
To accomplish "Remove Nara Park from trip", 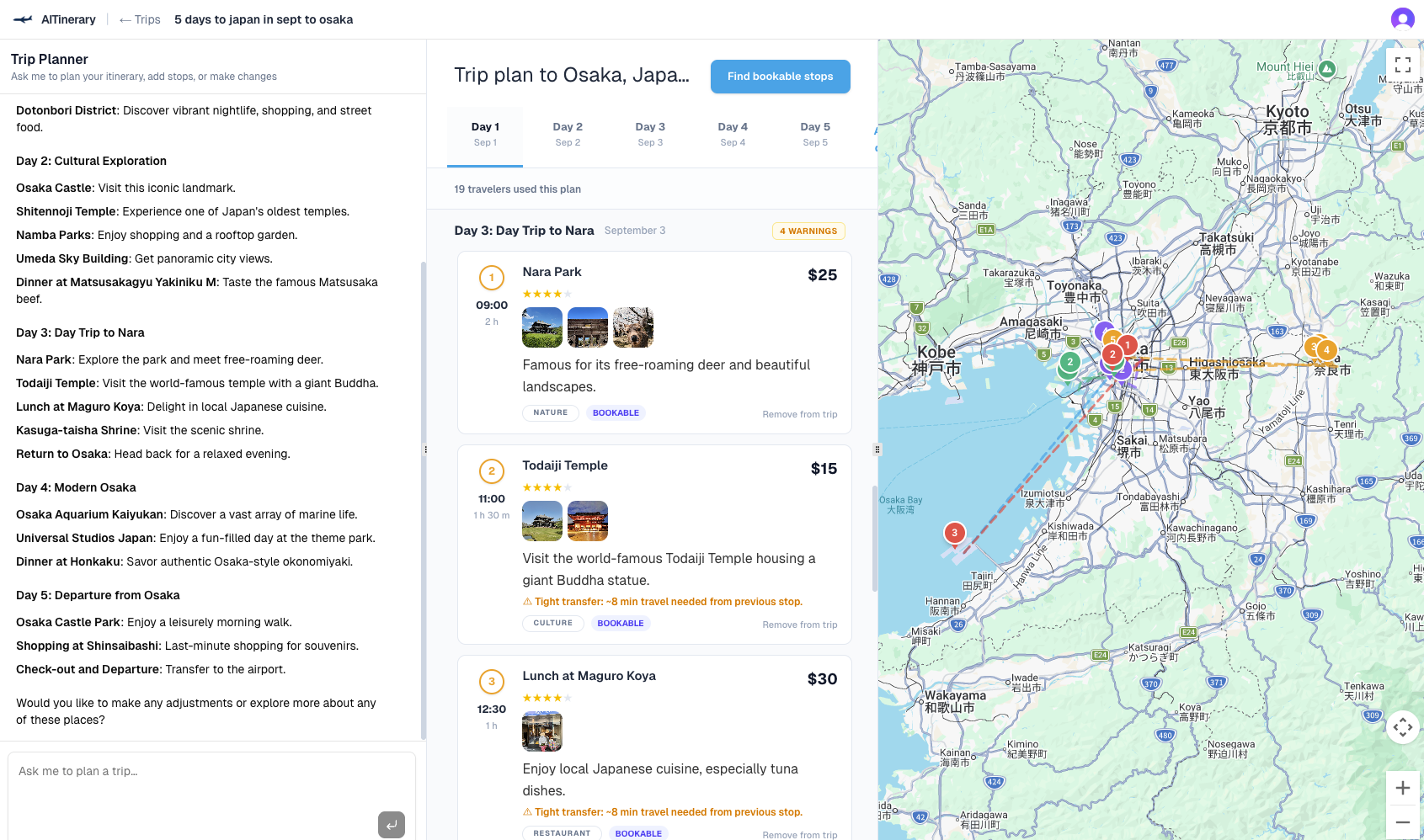I will (799, 414).
